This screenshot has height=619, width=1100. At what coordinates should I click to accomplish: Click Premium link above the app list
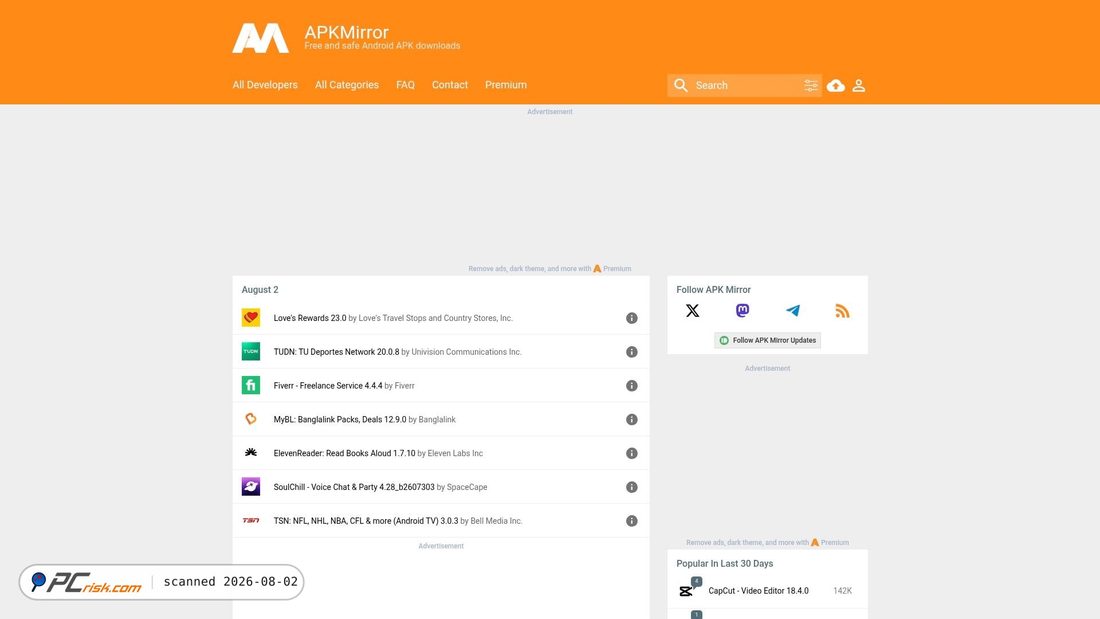point(617,269)
